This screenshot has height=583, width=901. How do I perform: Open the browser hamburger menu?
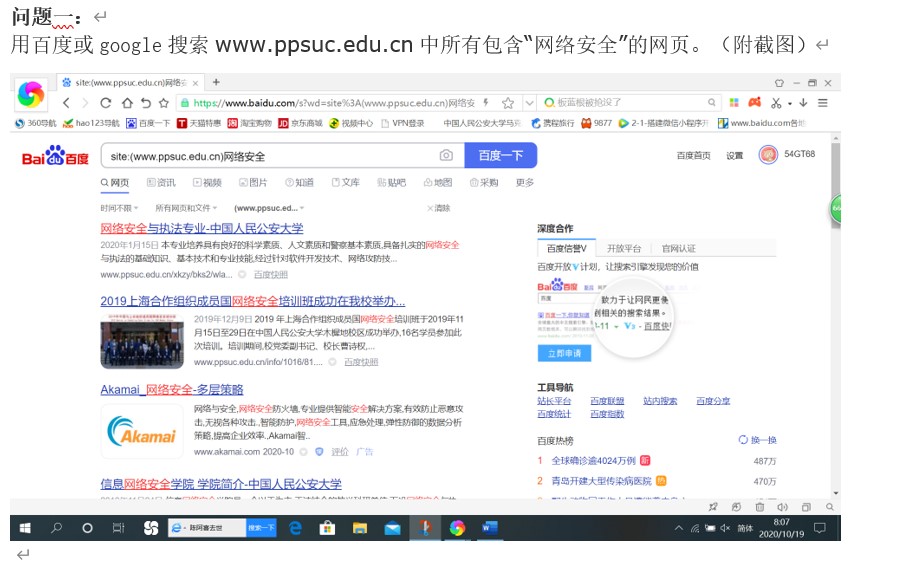(x=823, y=103)
